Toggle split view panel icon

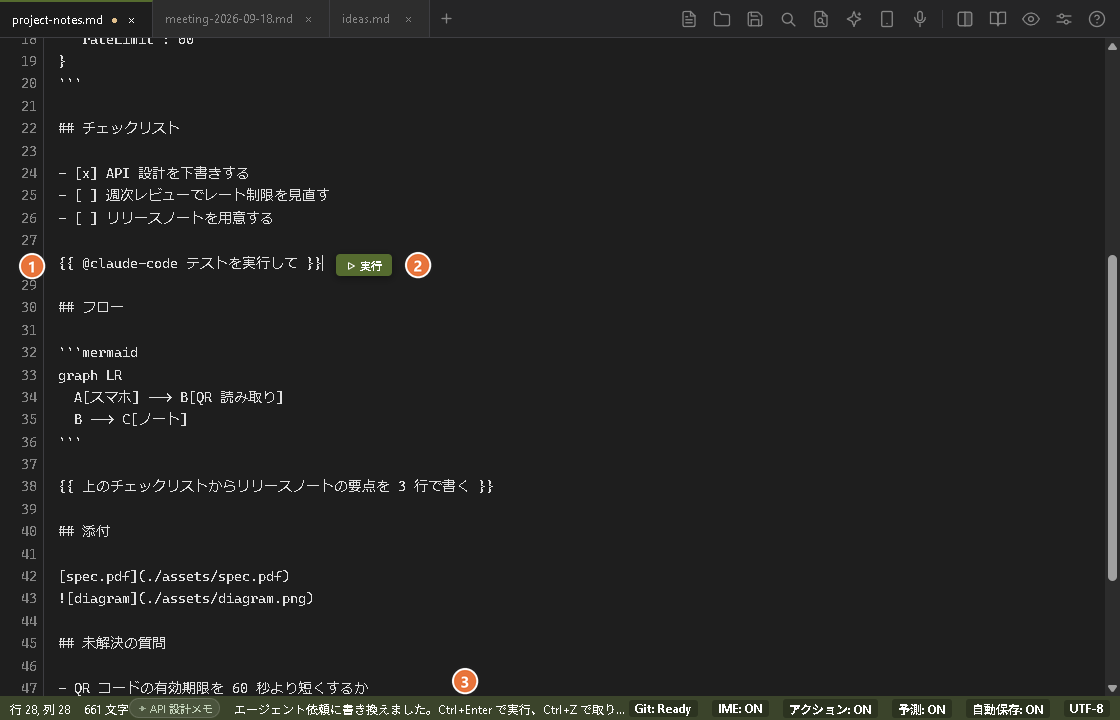click(x=964, y=19)
